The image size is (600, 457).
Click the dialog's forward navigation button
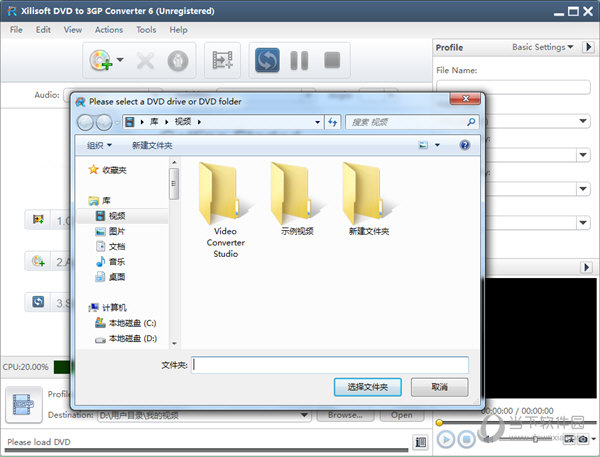click(104, 122)
